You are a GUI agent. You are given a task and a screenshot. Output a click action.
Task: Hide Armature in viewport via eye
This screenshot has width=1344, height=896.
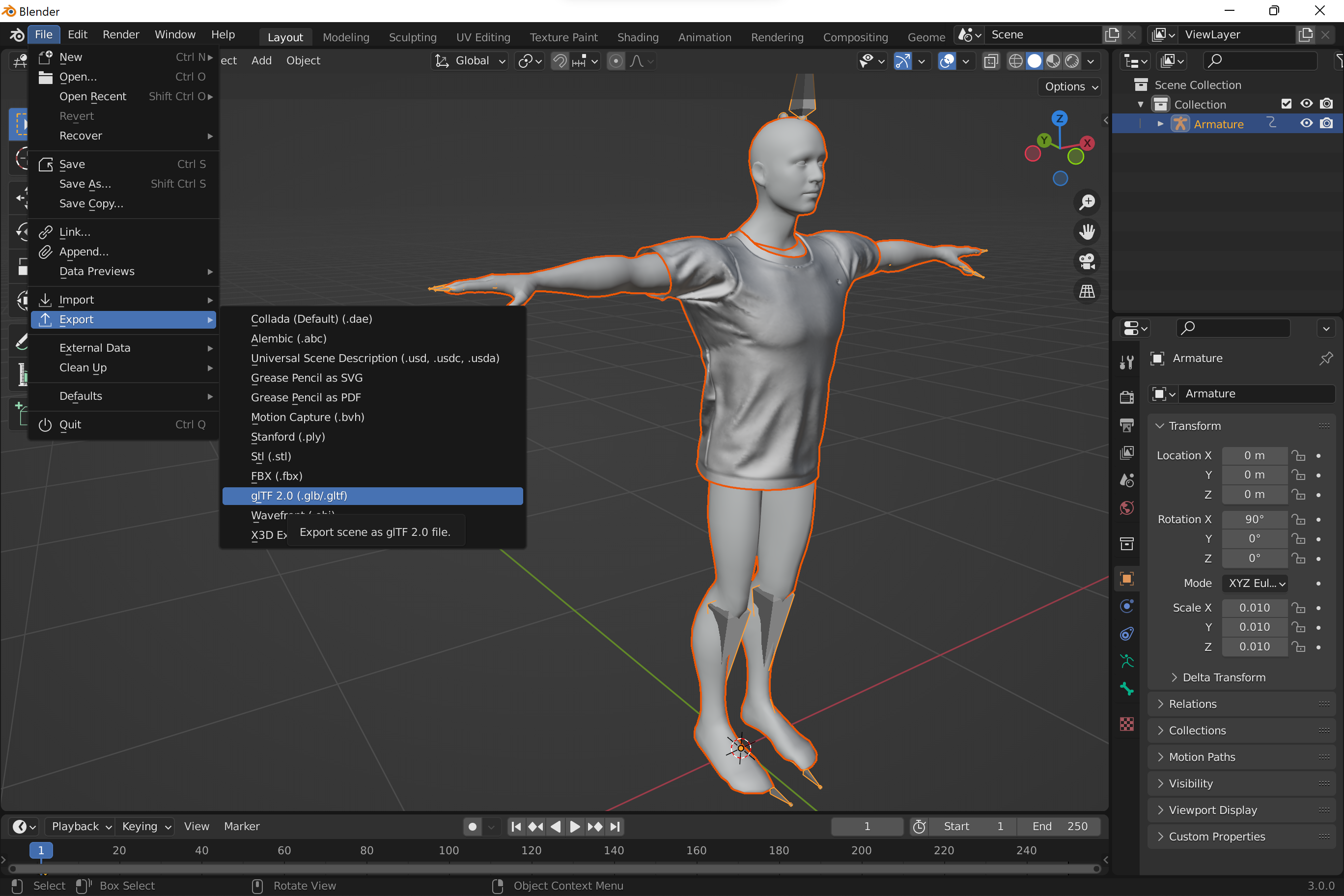1306,123
